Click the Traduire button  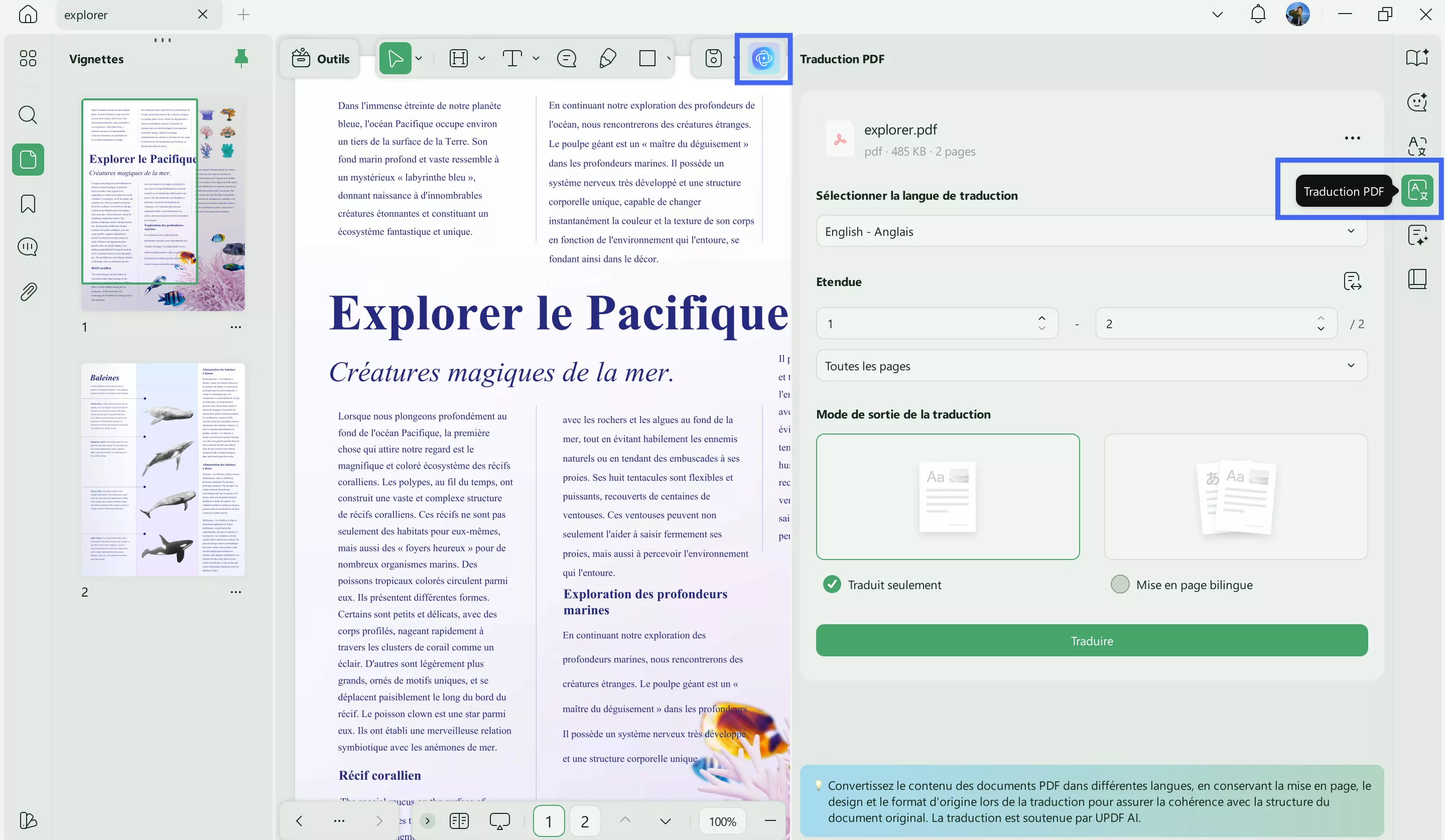pos(1091,640)
